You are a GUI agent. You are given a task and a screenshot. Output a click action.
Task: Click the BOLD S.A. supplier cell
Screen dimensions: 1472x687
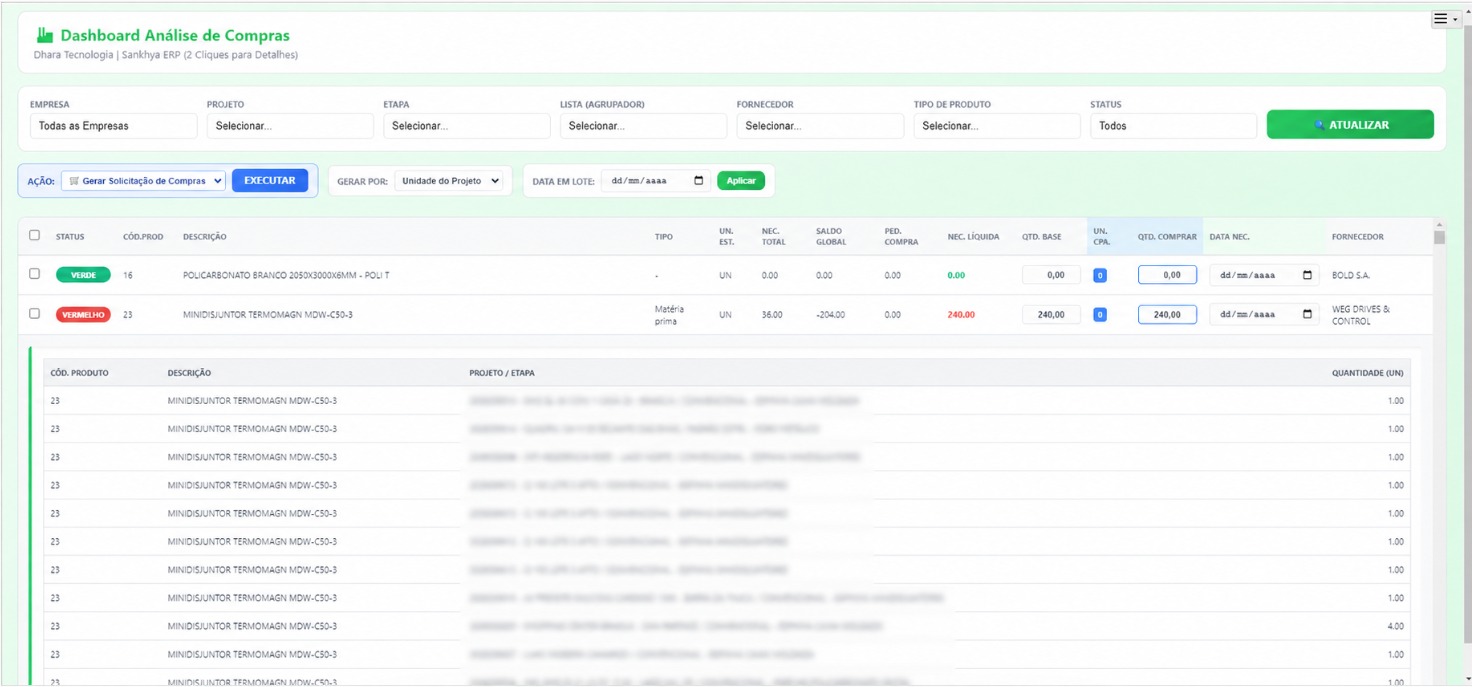click(1351, 275)
